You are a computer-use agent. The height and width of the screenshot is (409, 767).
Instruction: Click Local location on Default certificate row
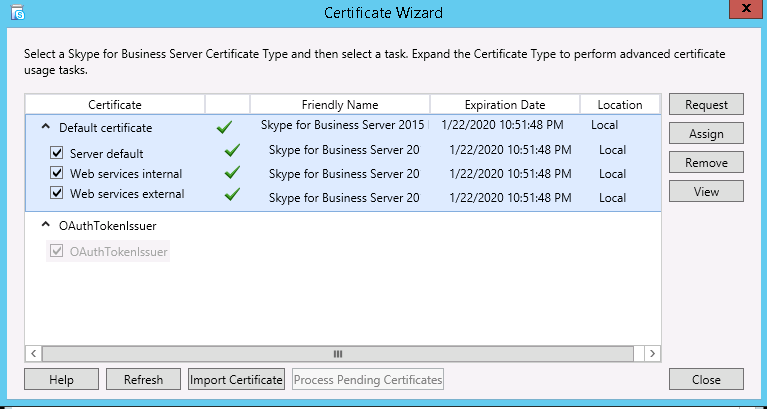[x=605, y=125]
